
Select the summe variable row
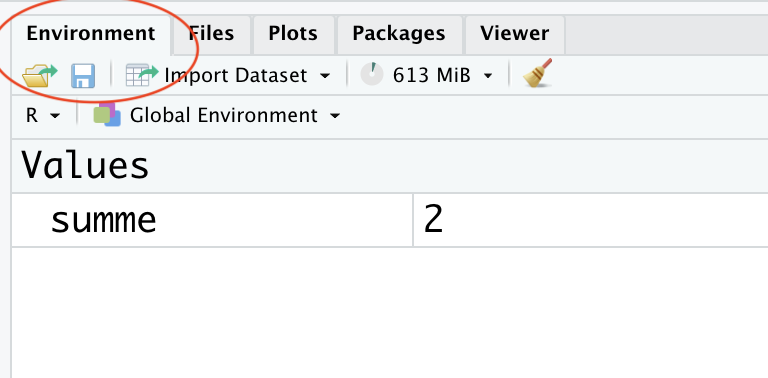[390, 220]
